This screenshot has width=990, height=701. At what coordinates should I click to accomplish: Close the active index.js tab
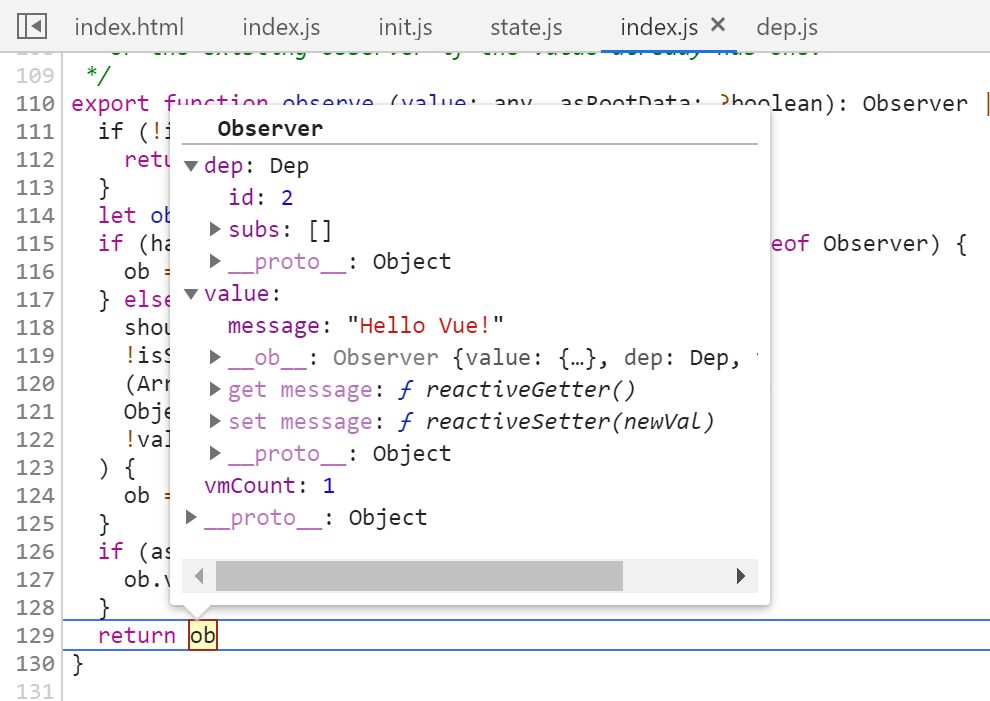tap(717, 25)
